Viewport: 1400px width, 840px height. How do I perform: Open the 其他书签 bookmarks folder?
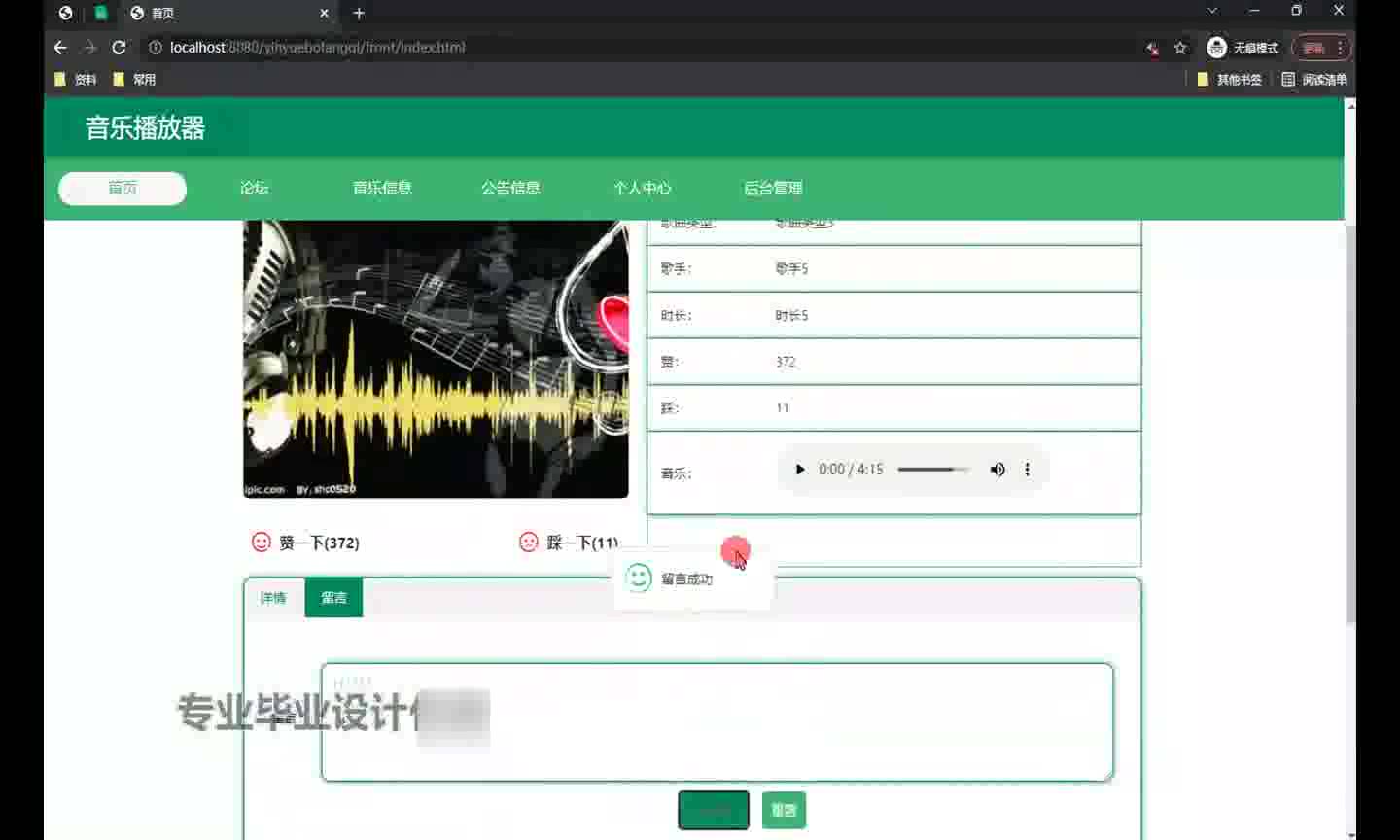pos(1229,80)
